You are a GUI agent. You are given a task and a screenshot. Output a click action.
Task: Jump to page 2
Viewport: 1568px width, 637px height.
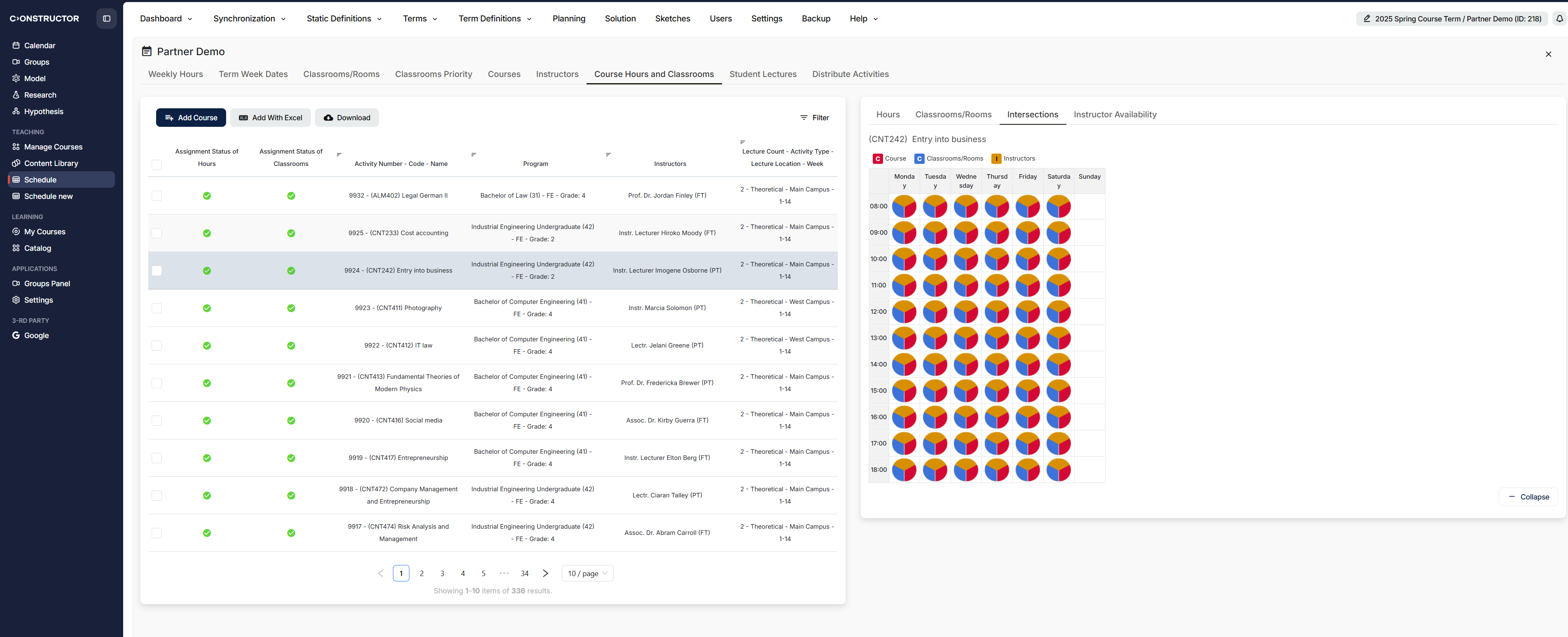[x=421, y=573]
